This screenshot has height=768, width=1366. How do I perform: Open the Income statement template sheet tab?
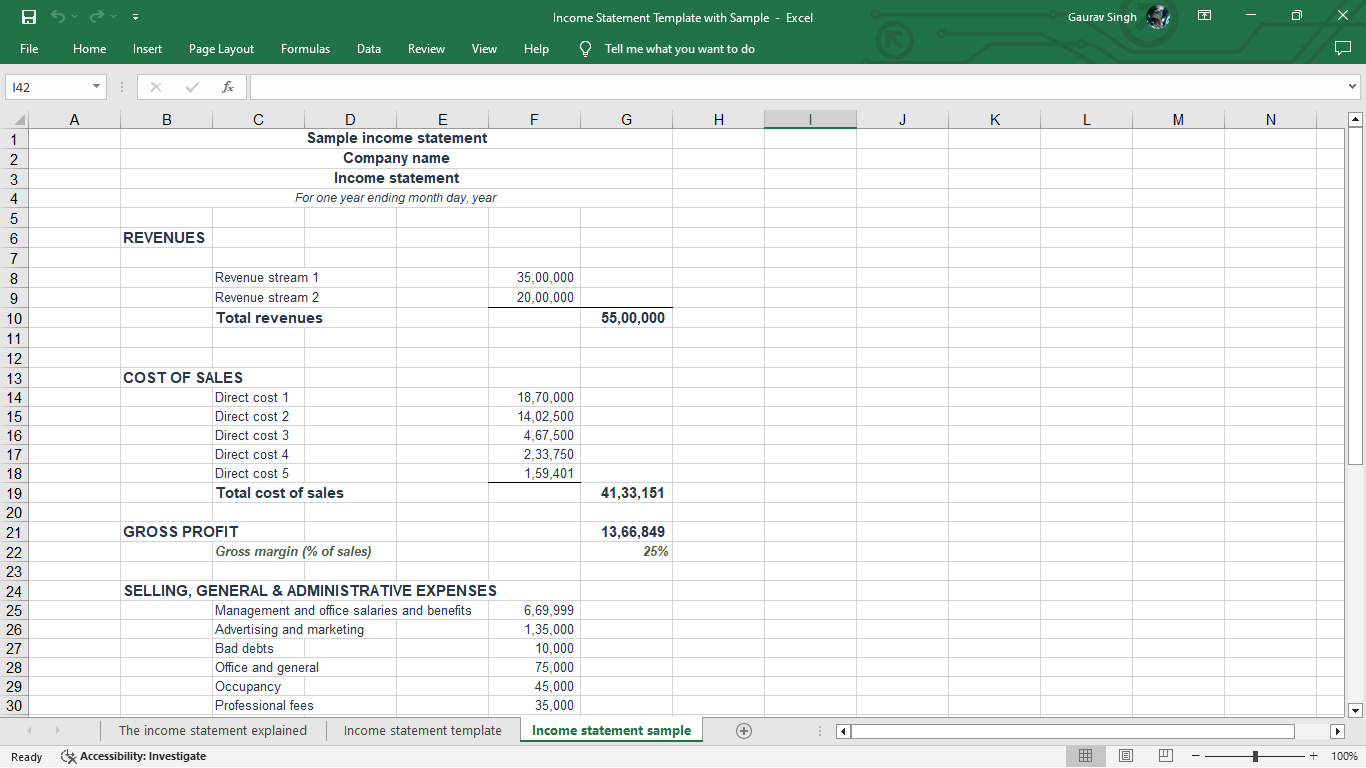422,730
